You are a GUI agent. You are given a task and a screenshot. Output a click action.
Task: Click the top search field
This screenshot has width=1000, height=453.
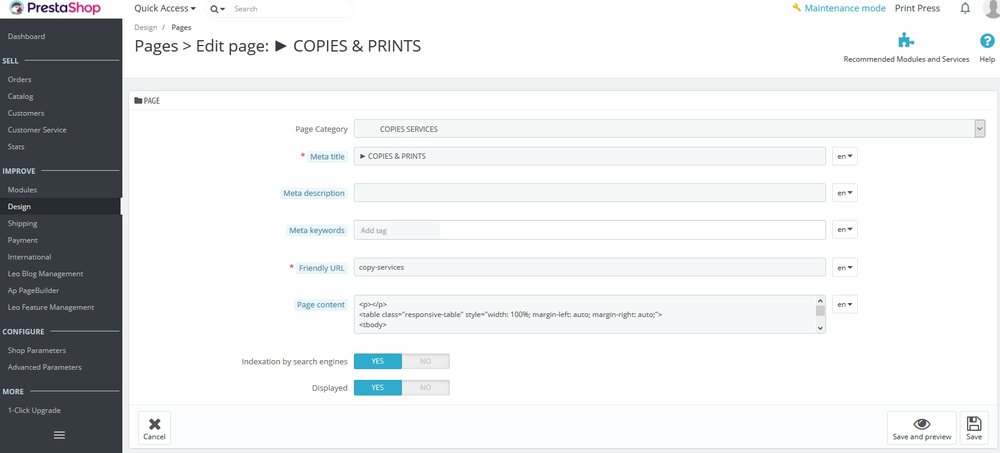coord(290,9)
